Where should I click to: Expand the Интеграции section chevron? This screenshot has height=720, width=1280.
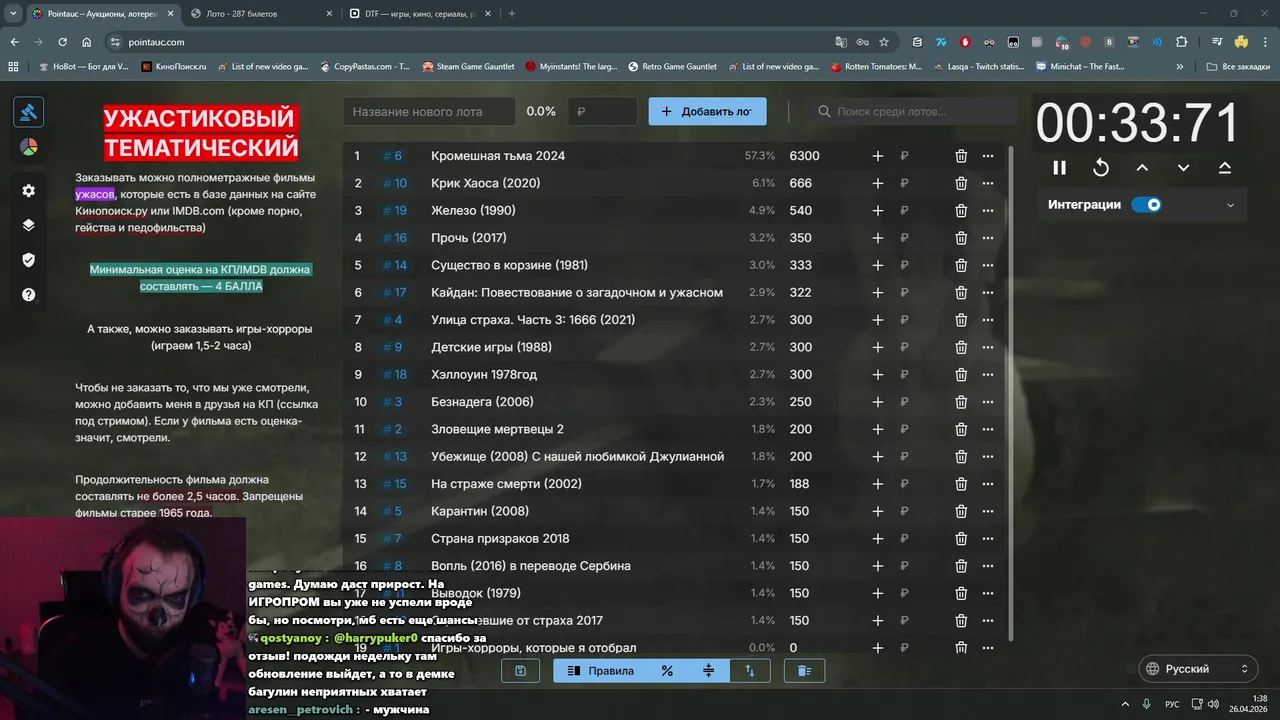tap(1230, 205)
